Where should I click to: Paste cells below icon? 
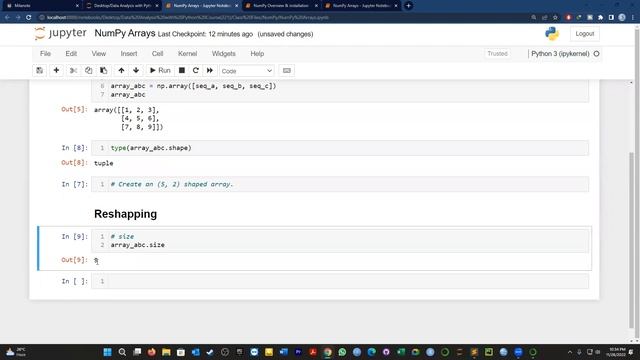104,71
